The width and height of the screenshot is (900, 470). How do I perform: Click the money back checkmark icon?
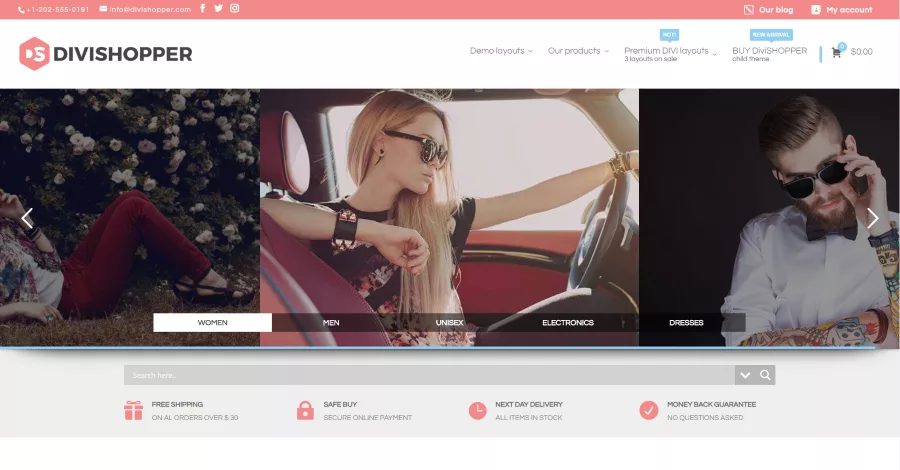pyautogui.click(x=649, y=410)
